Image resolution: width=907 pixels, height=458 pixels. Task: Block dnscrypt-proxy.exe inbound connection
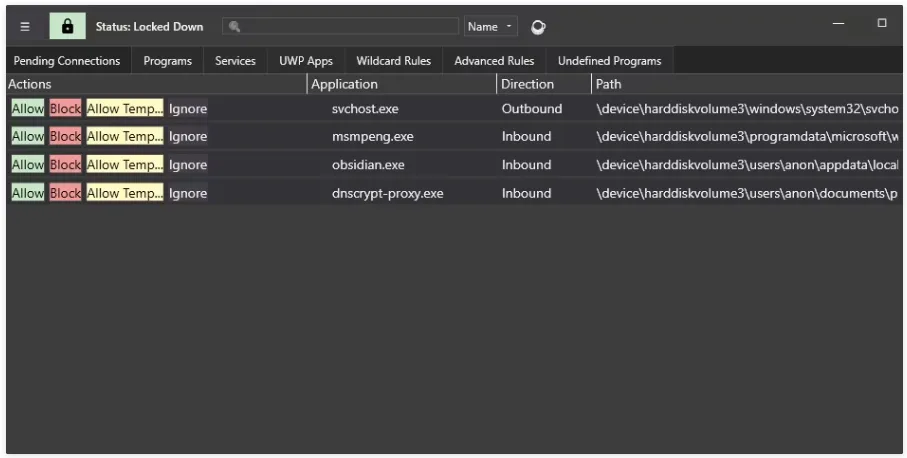[x=65, y=193]
